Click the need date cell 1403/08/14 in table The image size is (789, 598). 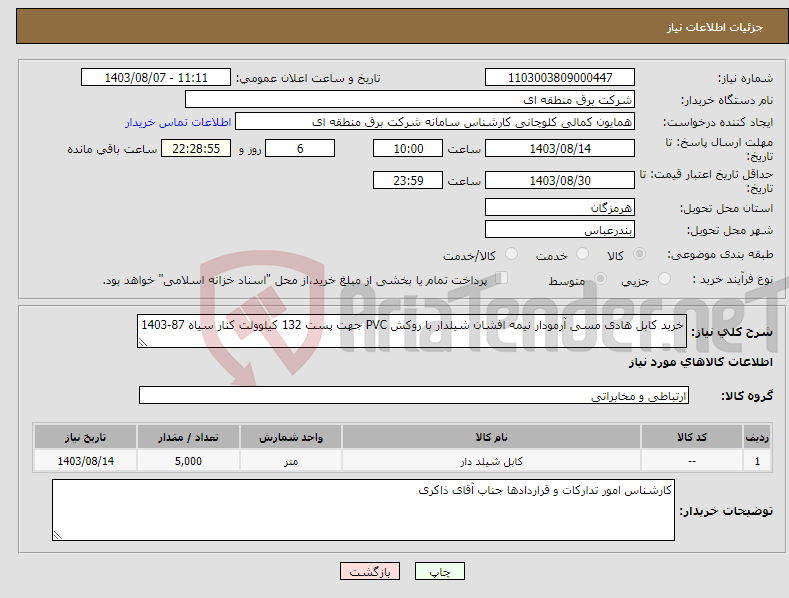pyautogui.click(x=86, y=461)
